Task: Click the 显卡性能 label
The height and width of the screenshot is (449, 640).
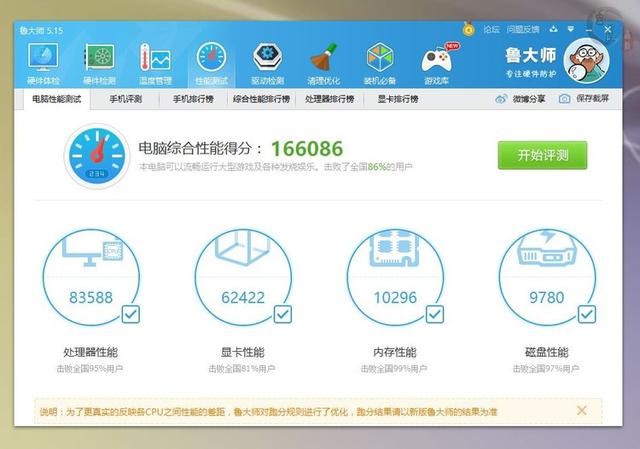Action: (x=243, y=352)
